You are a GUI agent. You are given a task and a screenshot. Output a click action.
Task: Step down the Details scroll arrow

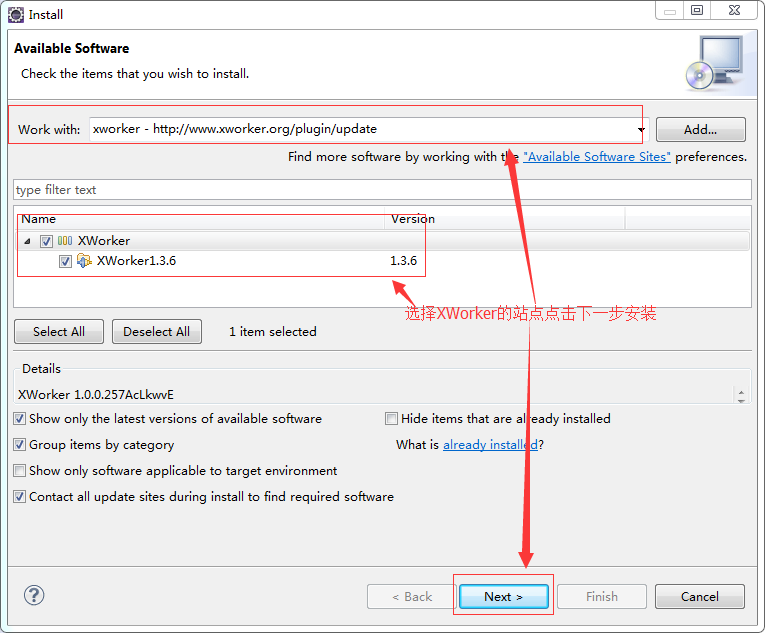click(741, 401)
